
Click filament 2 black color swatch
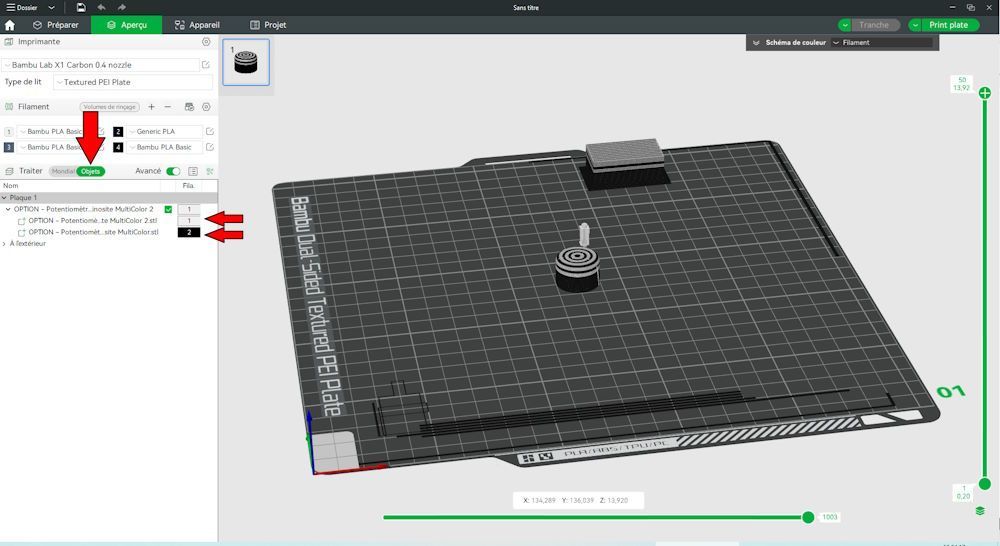[x=118, y=131]
